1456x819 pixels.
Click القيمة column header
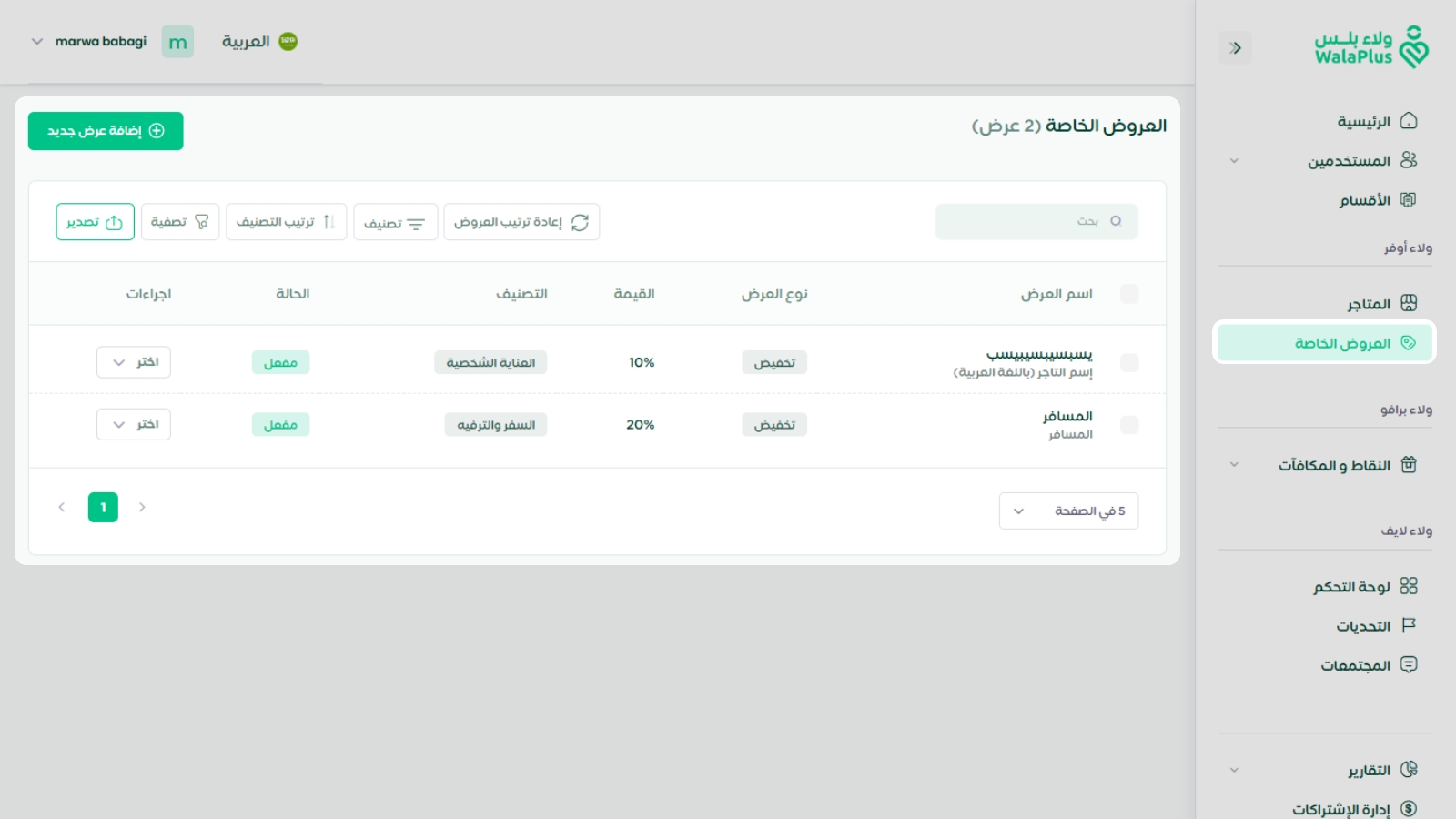pyautogui.click(x=634, y=294)
